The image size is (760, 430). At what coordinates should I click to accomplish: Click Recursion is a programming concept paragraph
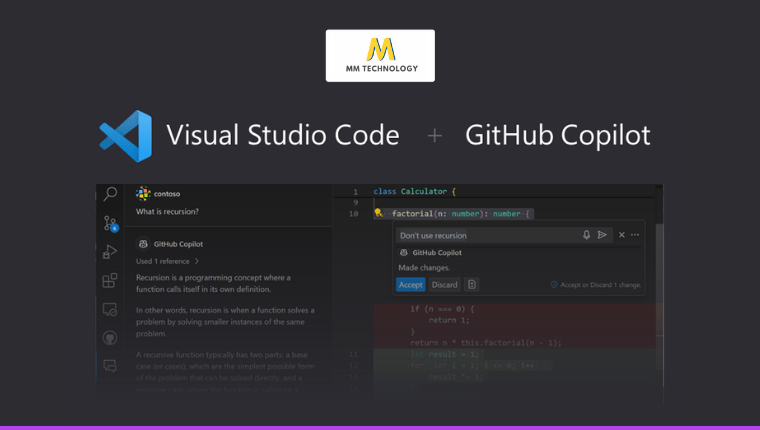click(213, 284)
